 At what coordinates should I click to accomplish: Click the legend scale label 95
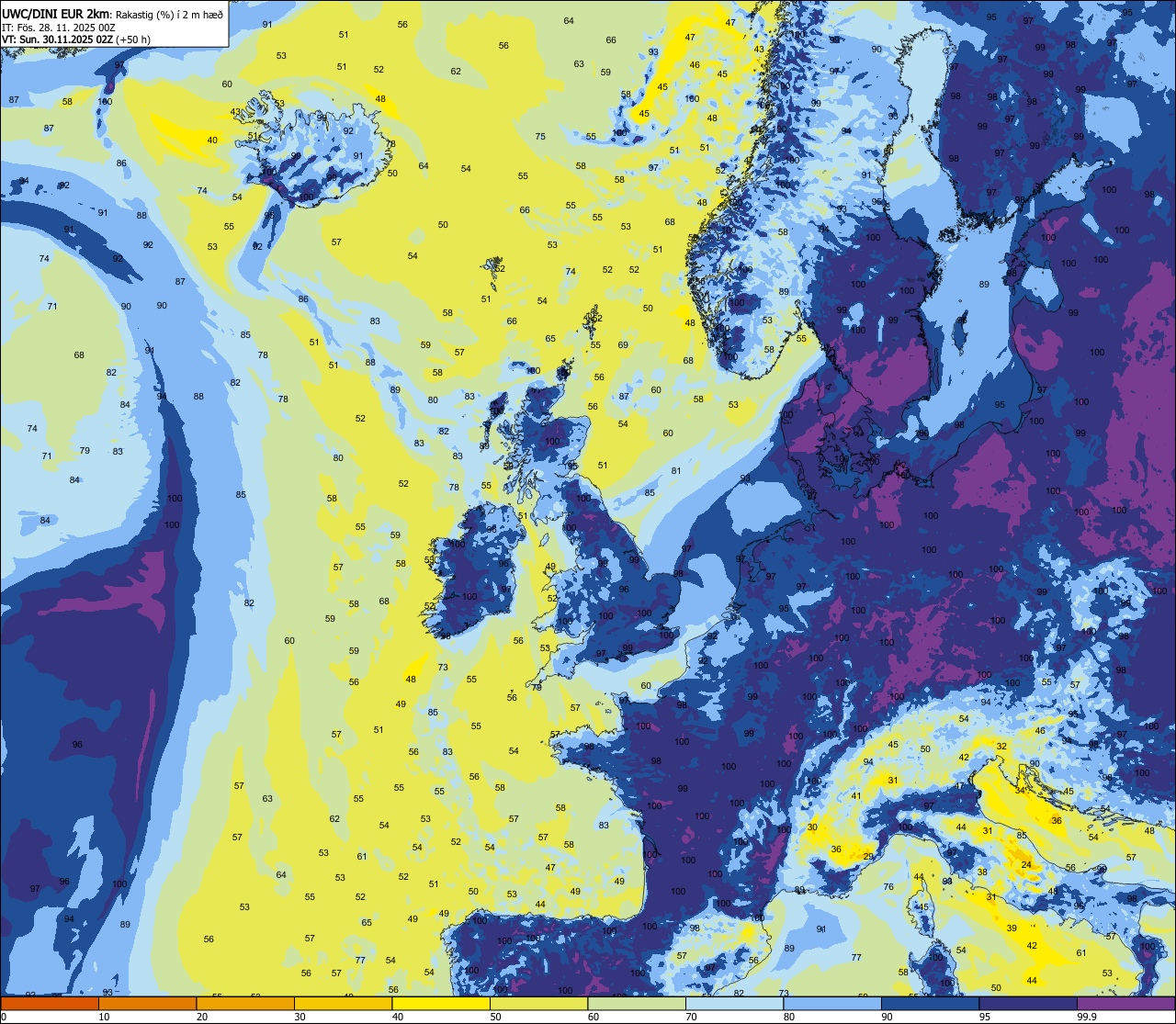[x=985, y=1017]
